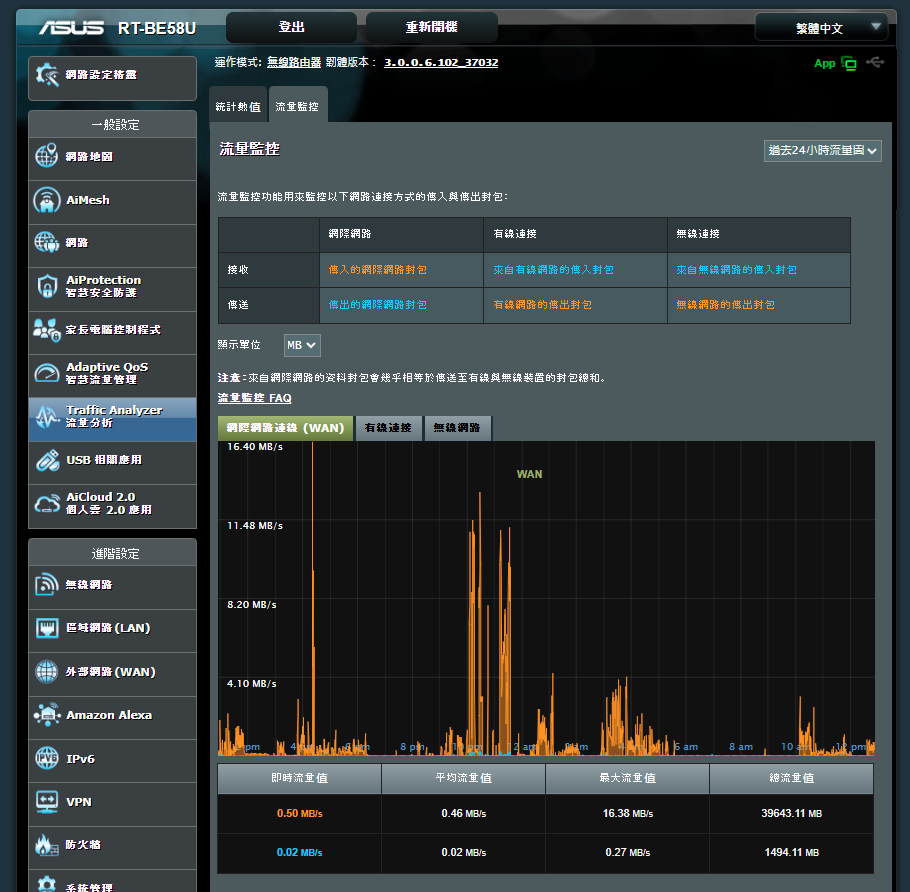Click the 進階設定 section header
910x892 pixels.
[115, 554]
